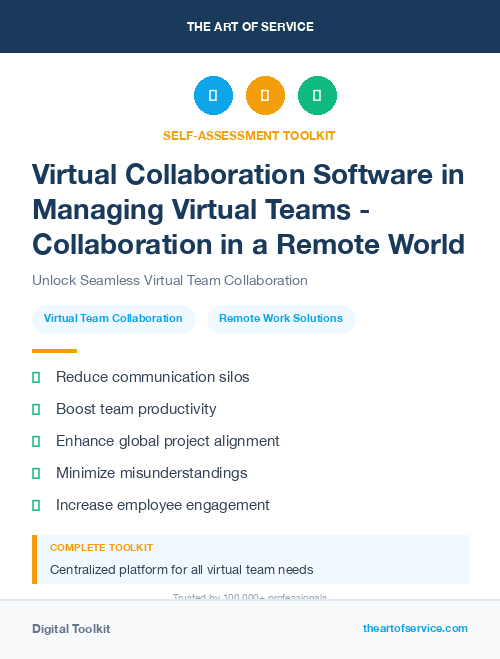Click the Increase employee engagement text
The image size is (500, 659).
click(x=163, y=505)
